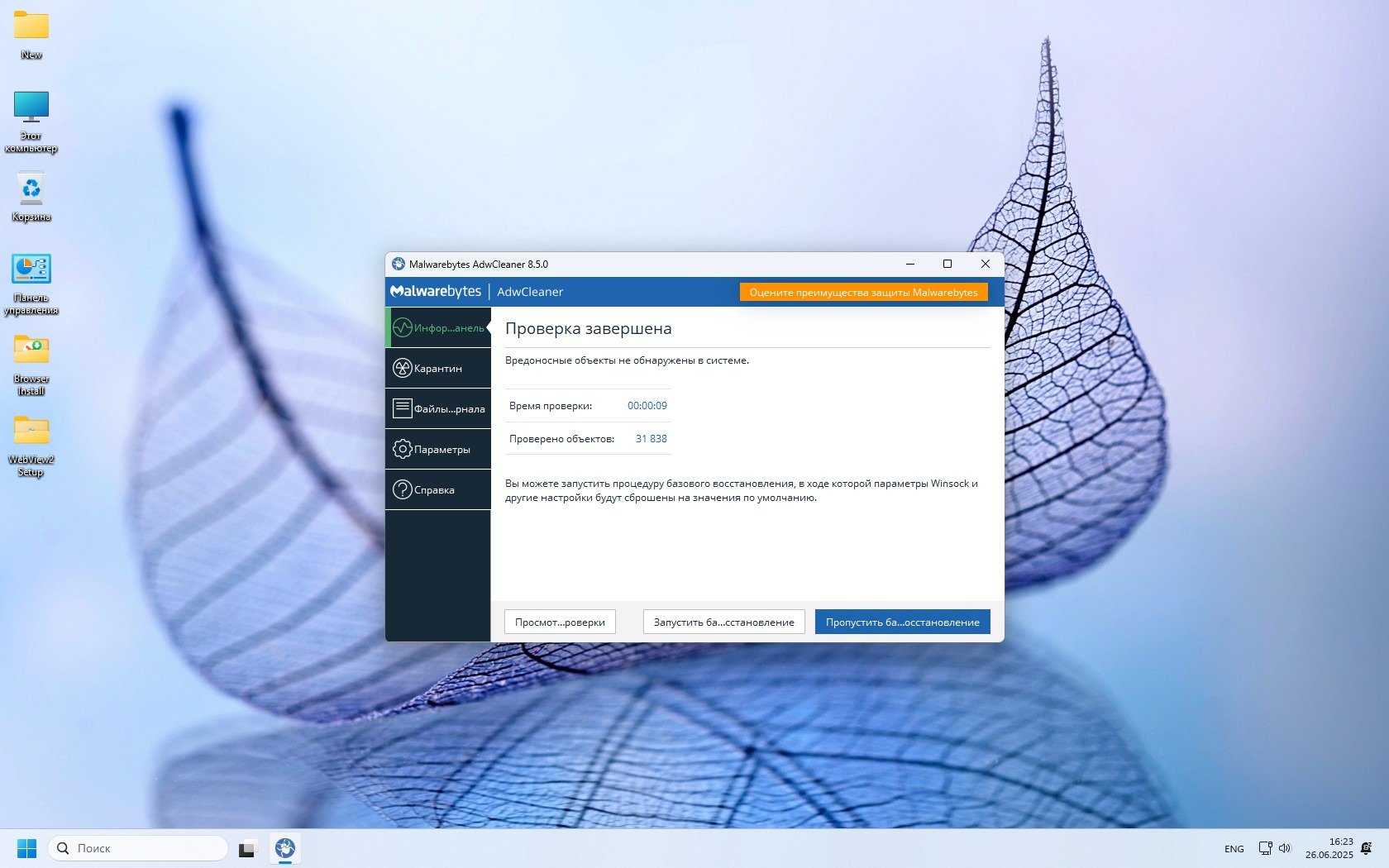Viewport: 1389px width, 868px height.
Task: Open the Карантин sidebar section
Action: [438, 369]
